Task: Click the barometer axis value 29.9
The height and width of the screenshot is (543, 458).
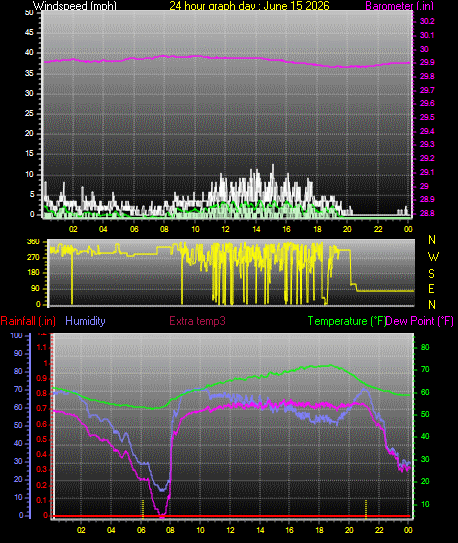Action: [427, 63]
